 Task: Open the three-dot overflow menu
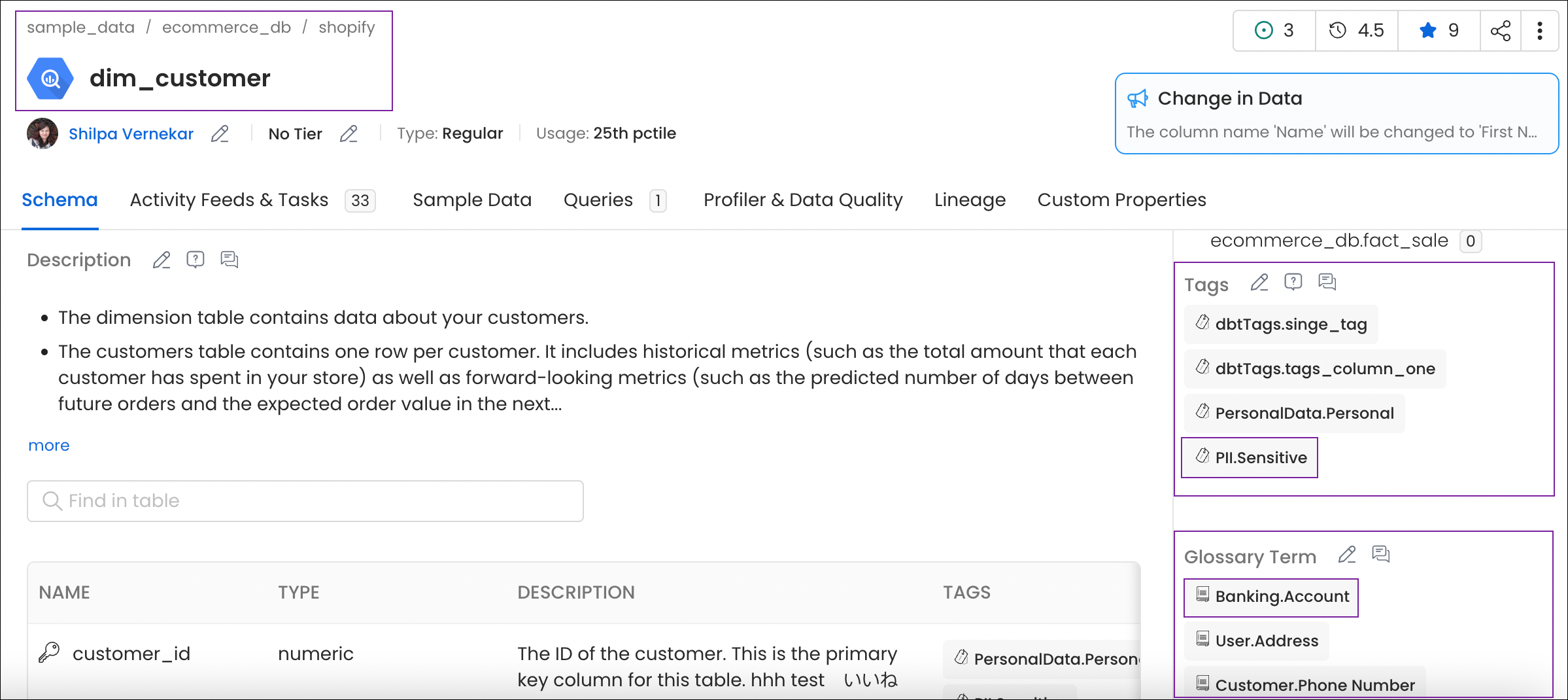1540,30
